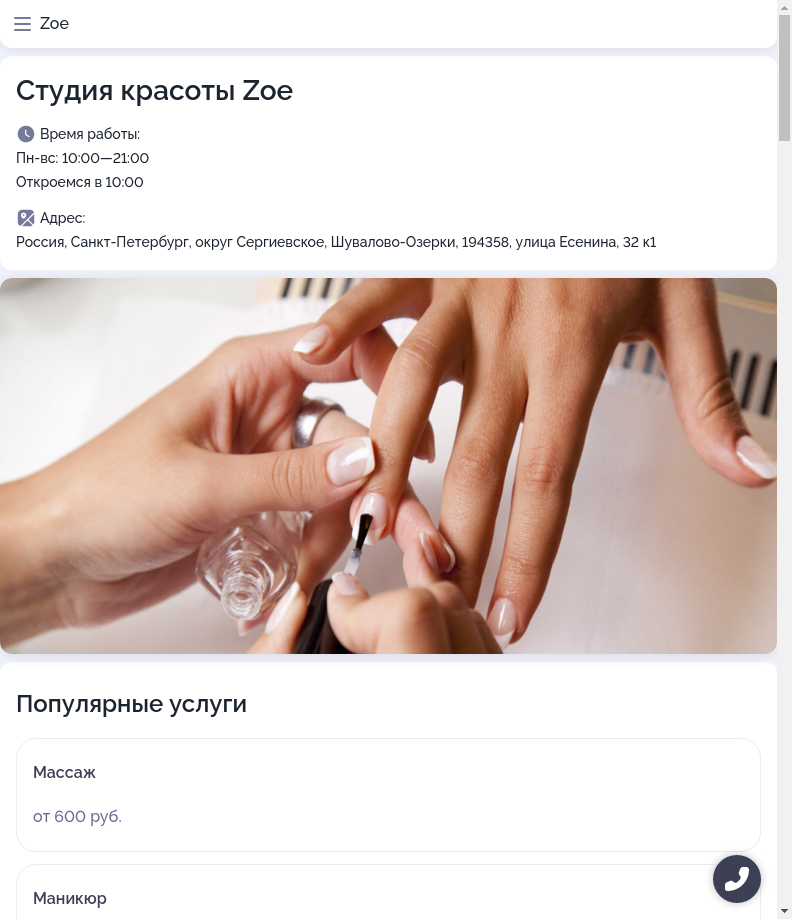The height and width of the screenshot is (919, 792).
Task: Click the scrollbar up arrow
Action: click(784, 7)
